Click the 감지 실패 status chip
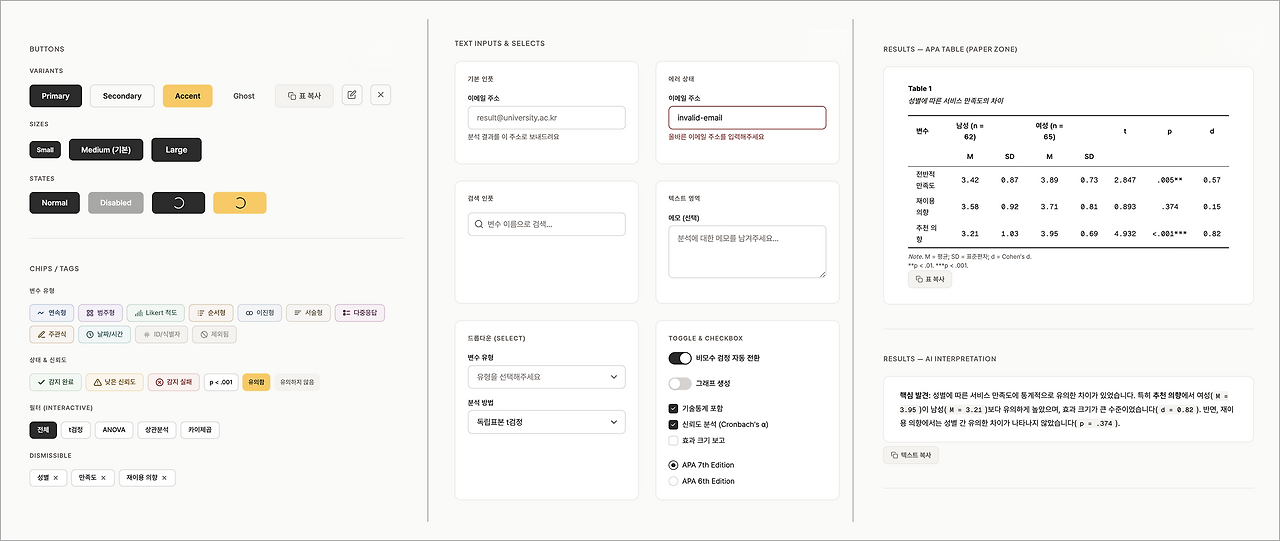 click(174, 382)
